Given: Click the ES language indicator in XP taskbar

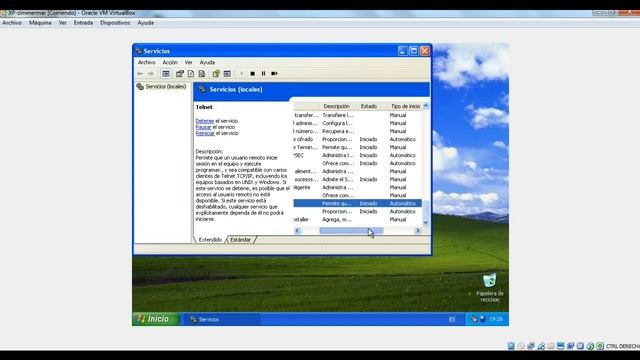Looking at the screenshot, I should click(x=452, y=319).
